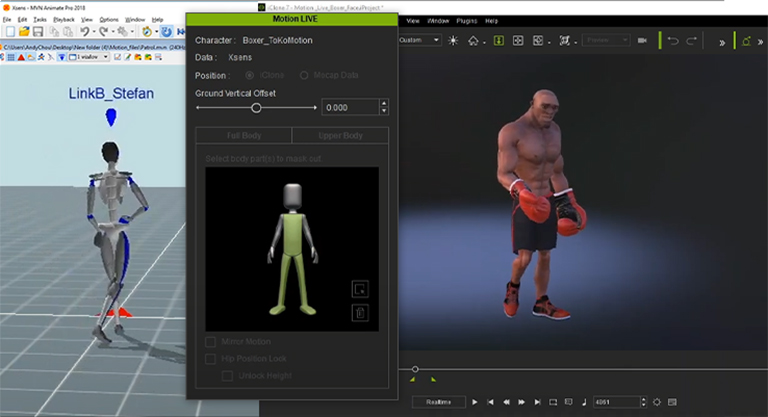Screen dimensions: 768x417
Task: Open the Custom layout dropdown
Action: (420, 41)
